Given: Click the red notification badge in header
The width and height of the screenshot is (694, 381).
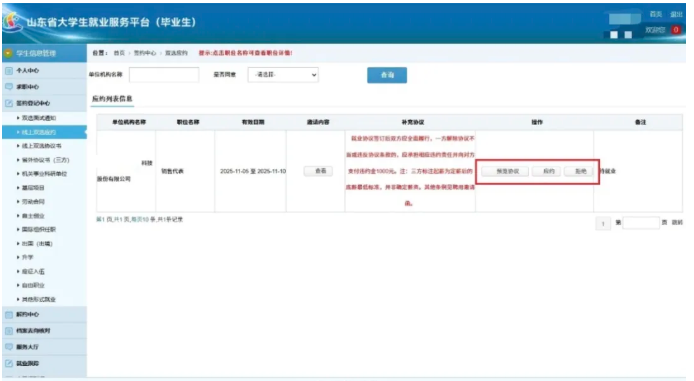Looking at the screenshot, I should coord(675,30).
